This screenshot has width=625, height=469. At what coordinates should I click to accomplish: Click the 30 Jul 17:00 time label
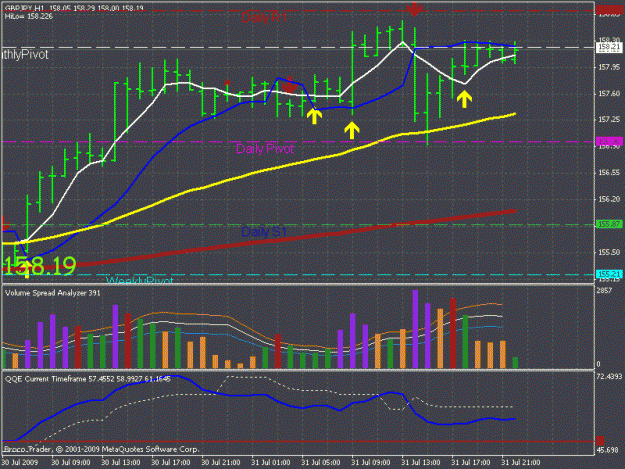[x=171, y=462]
